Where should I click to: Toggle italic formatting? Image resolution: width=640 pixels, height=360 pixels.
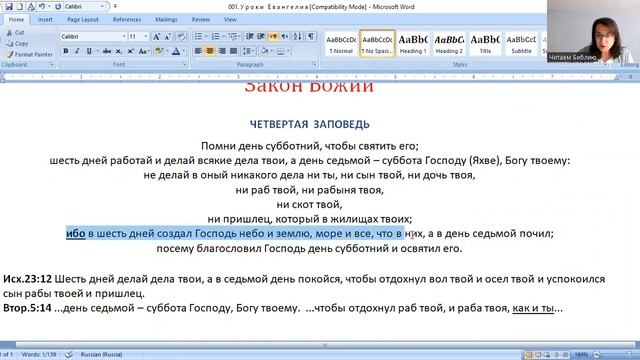click(x=77, y=51)
